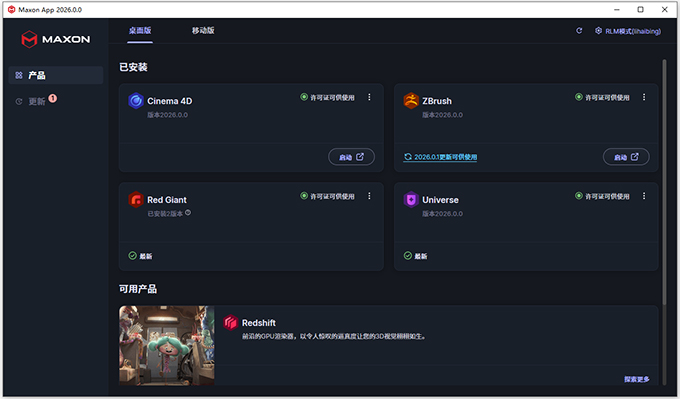Viewport: 680px width, 399px height.
Task: Open ZBrush three-dot options menu
Action: pyautogui.click(x=644, y=97)
